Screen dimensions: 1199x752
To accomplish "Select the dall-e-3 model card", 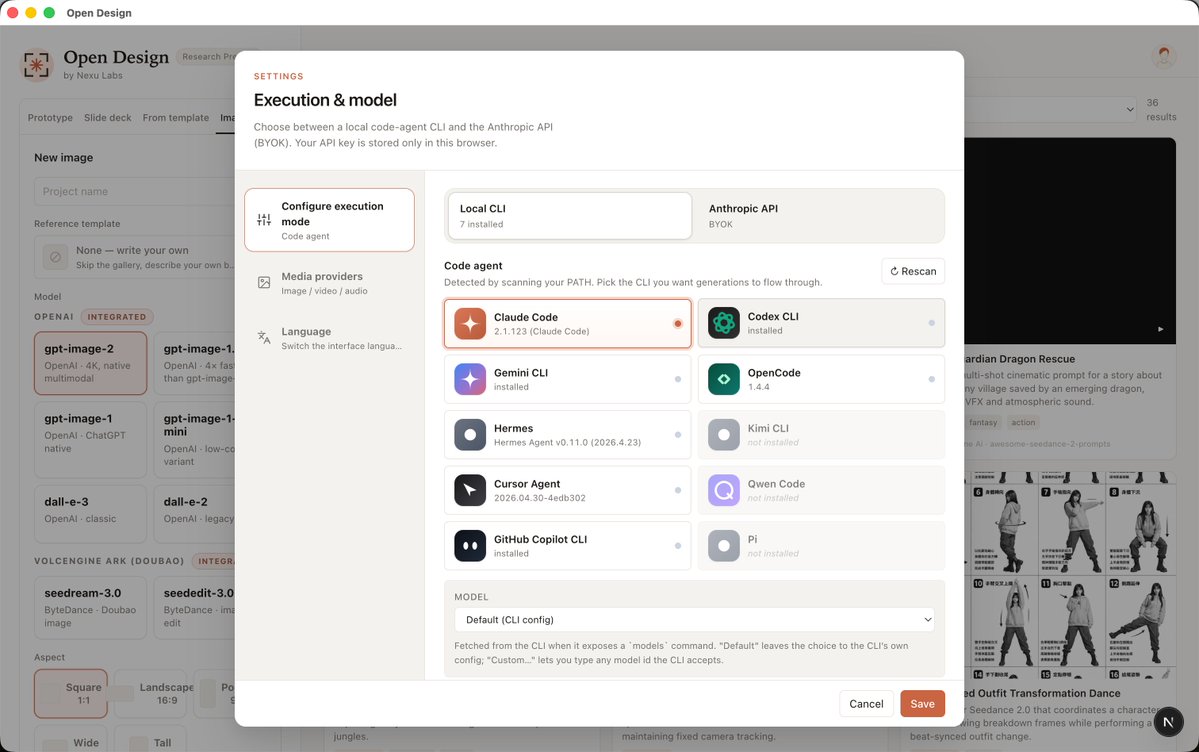I will click(90, 514).
